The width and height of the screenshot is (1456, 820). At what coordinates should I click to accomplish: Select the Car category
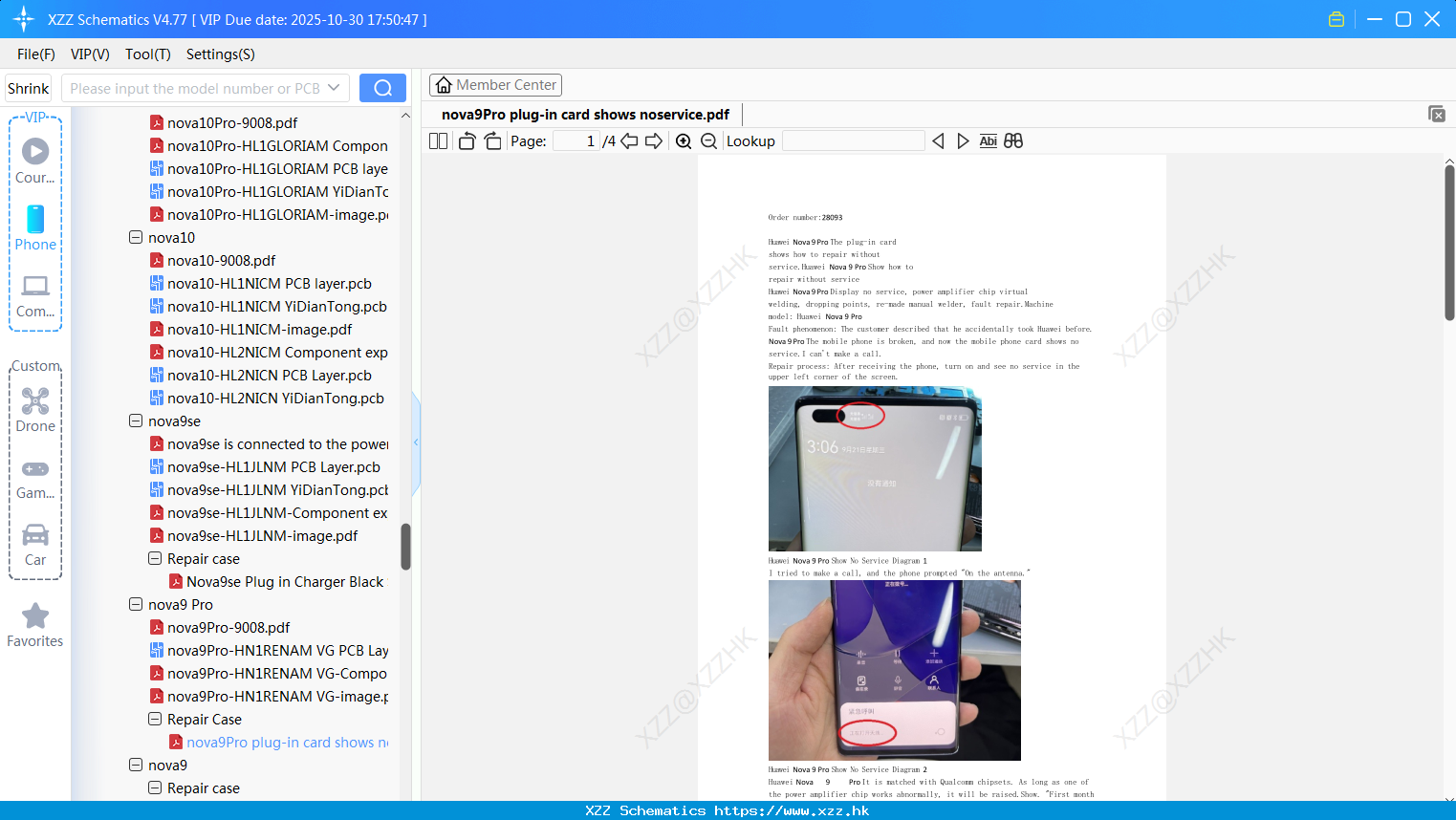pos(35,545)
